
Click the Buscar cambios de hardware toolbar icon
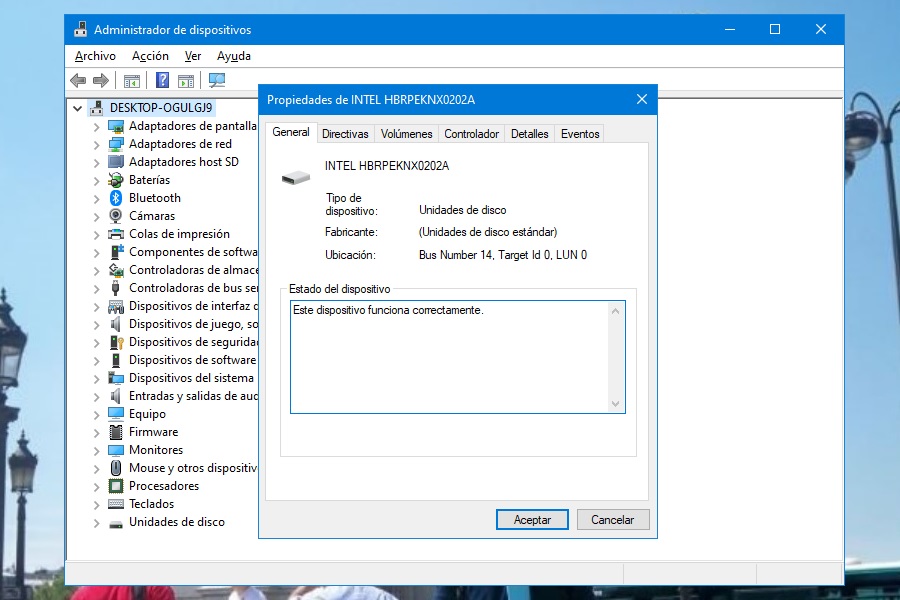(x=218, y=81)
